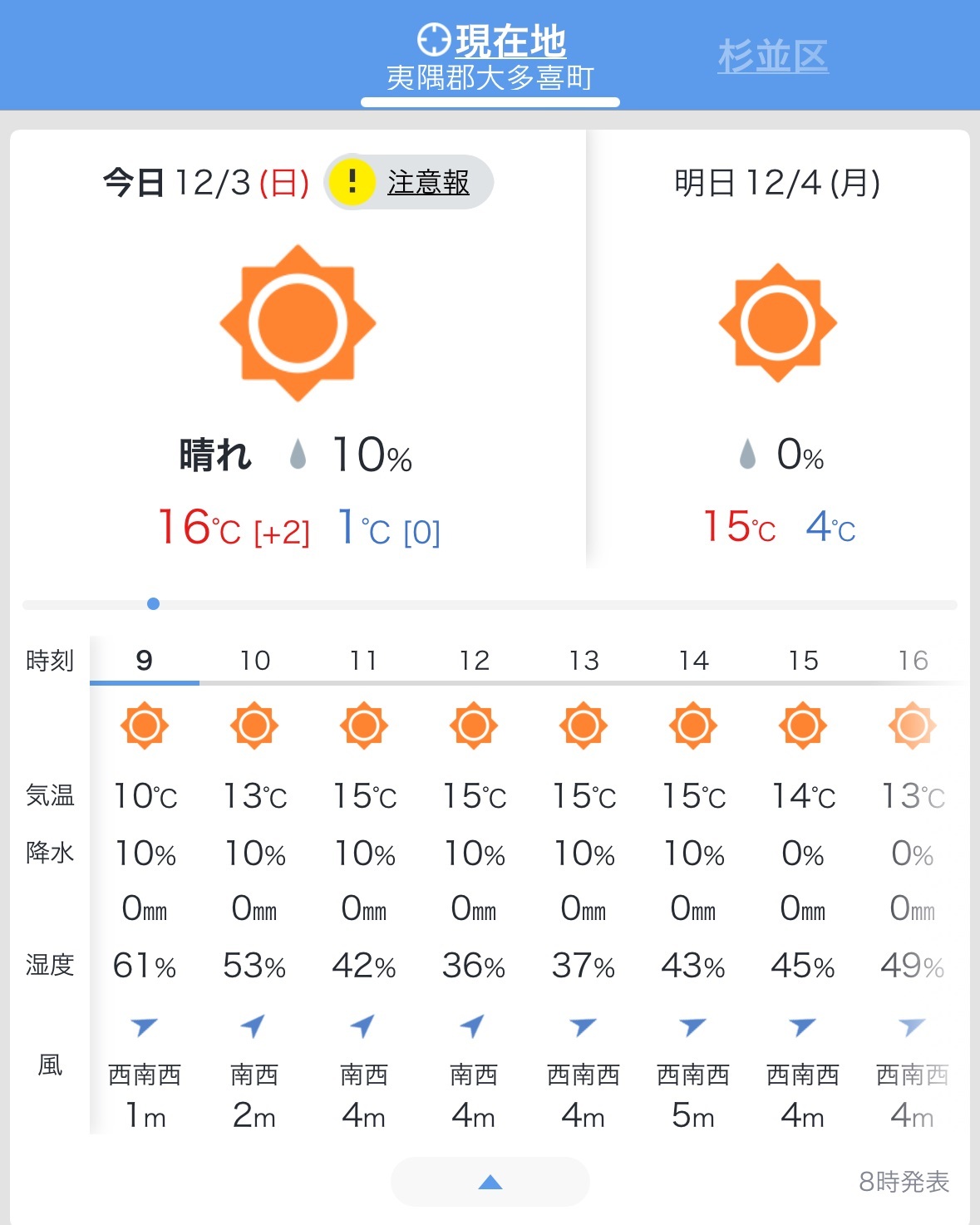
Task: Click the wind arrow icon at 14 o'clock
Action: pos(692,1026)
